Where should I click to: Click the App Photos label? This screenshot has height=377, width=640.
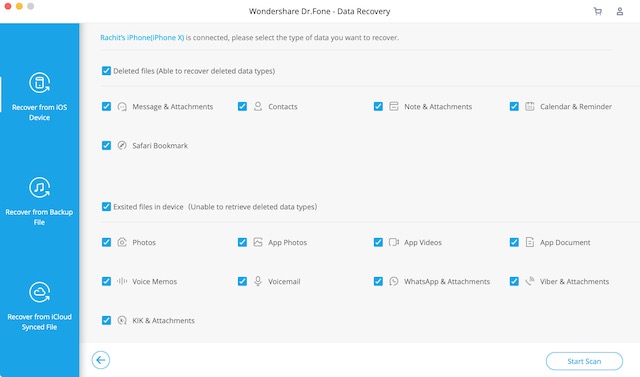(287, 242)
